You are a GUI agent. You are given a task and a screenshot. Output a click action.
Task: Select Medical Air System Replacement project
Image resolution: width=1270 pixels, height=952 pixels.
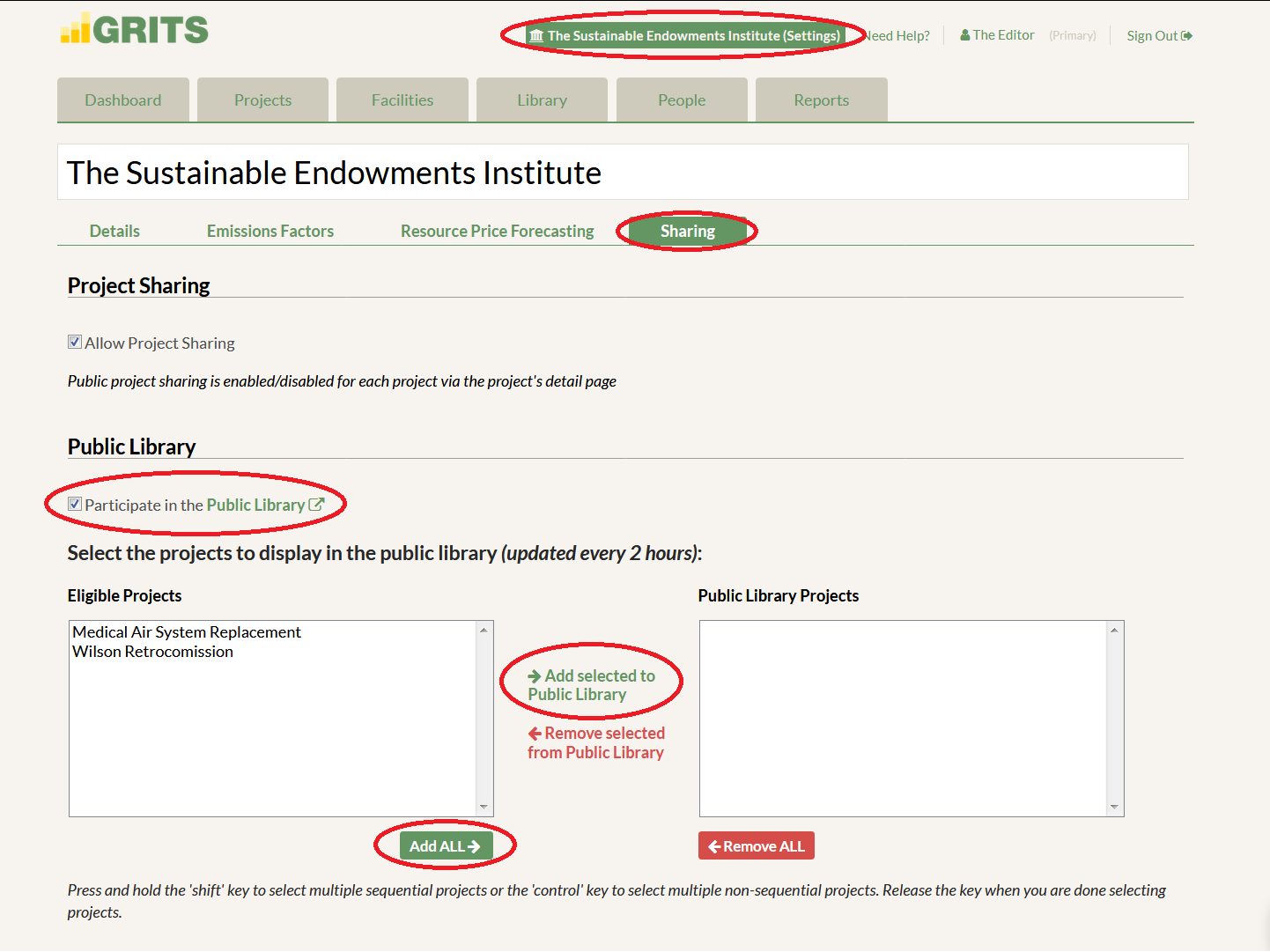[187, 631]
